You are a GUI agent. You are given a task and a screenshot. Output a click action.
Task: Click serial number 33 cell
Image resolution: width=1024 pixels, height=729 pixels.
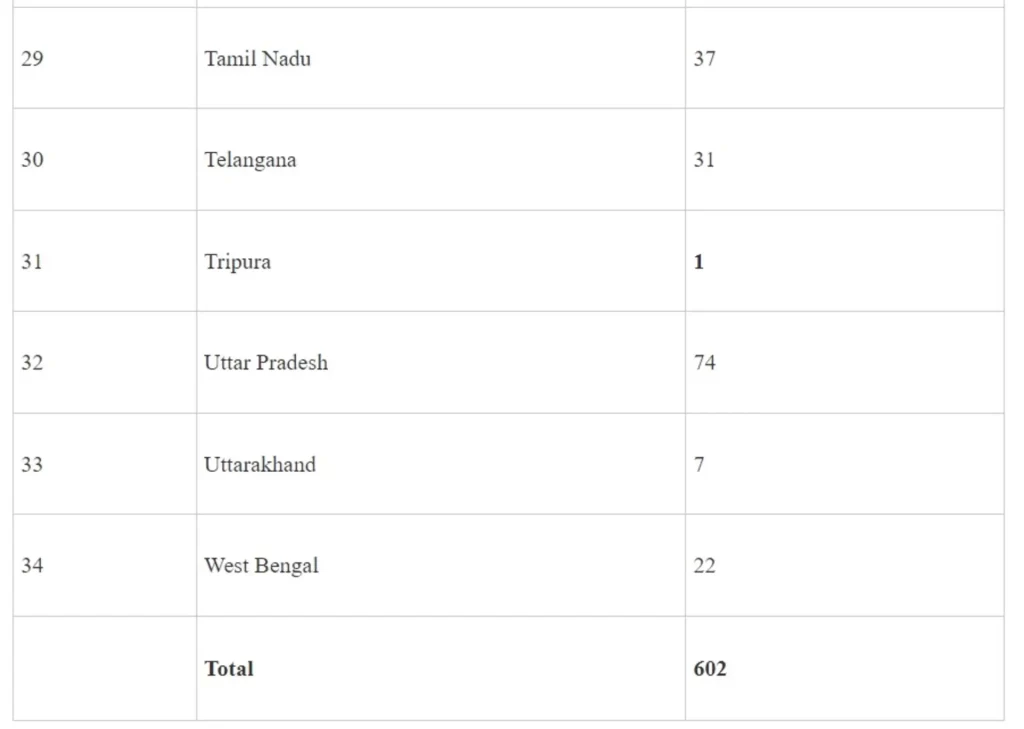[x=33, y=465]
